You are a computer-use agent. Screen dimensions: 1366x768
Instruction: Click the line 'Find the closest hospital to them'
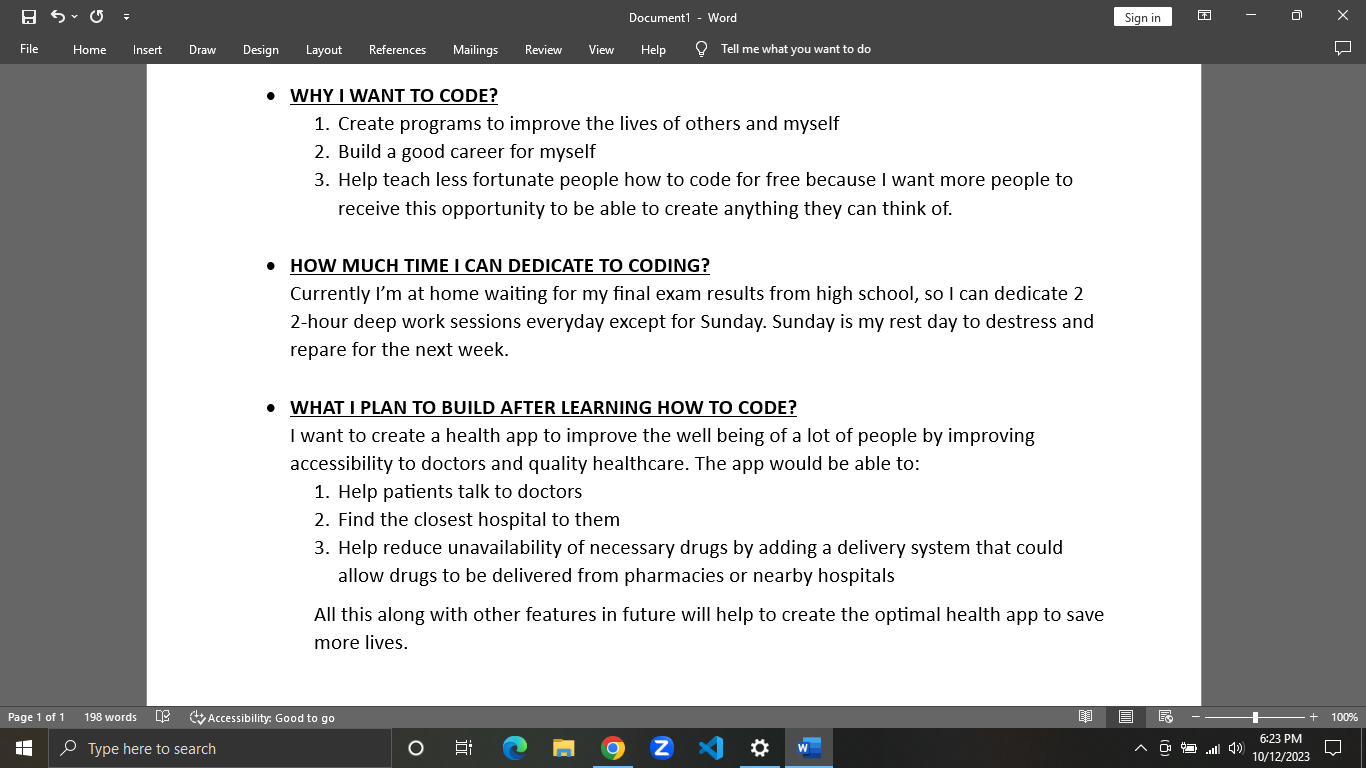point(479,520)
